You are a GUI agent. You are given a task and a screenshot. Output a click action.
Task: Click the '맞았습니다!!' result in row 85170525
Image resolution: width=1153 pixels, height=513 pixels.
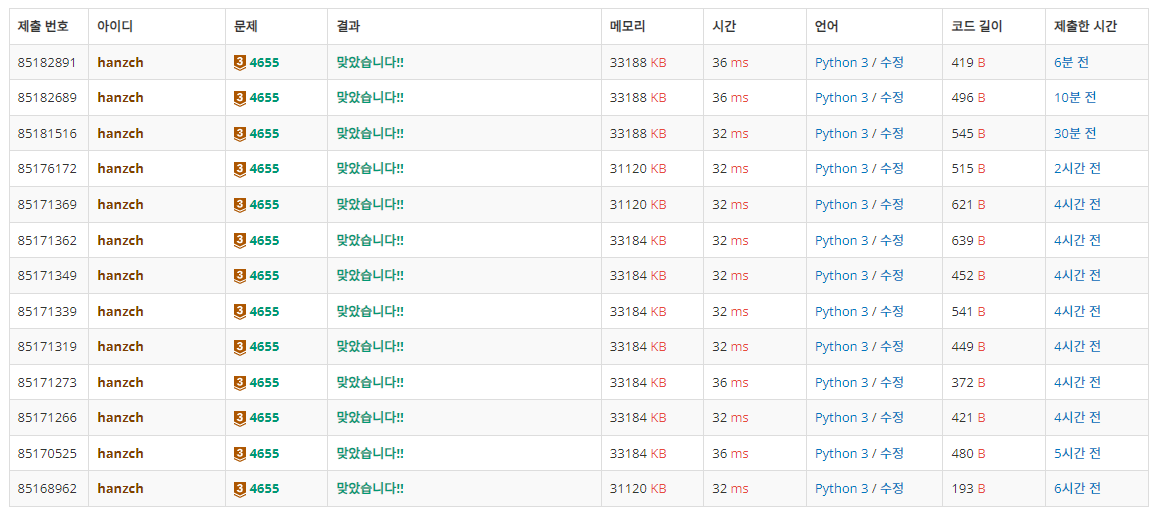pos(370,453)
